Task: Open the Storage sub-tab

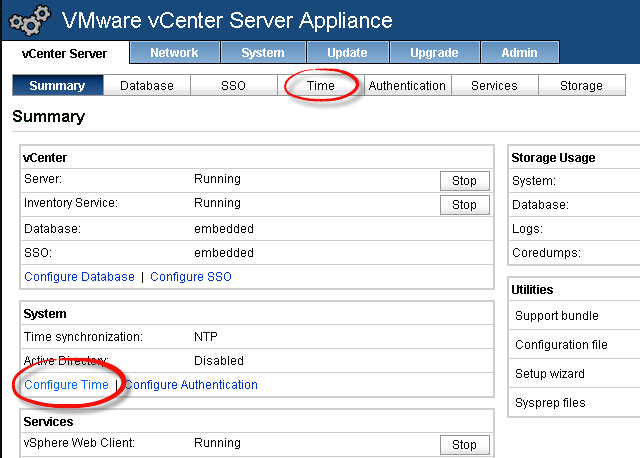Action: pos(582,85)
